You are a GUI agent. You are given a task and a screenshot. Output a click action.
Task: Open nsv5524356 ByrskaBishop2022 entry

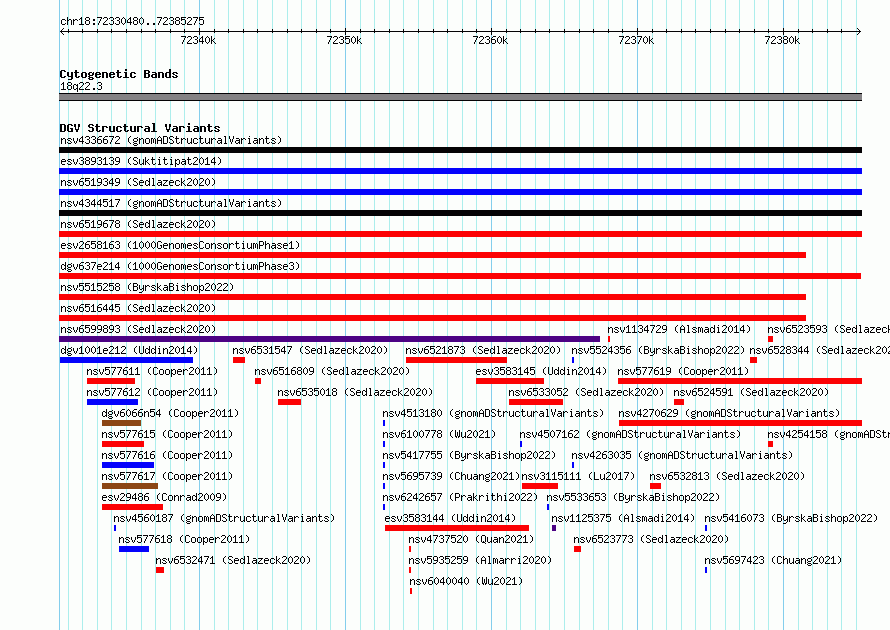tap(658, 350)
